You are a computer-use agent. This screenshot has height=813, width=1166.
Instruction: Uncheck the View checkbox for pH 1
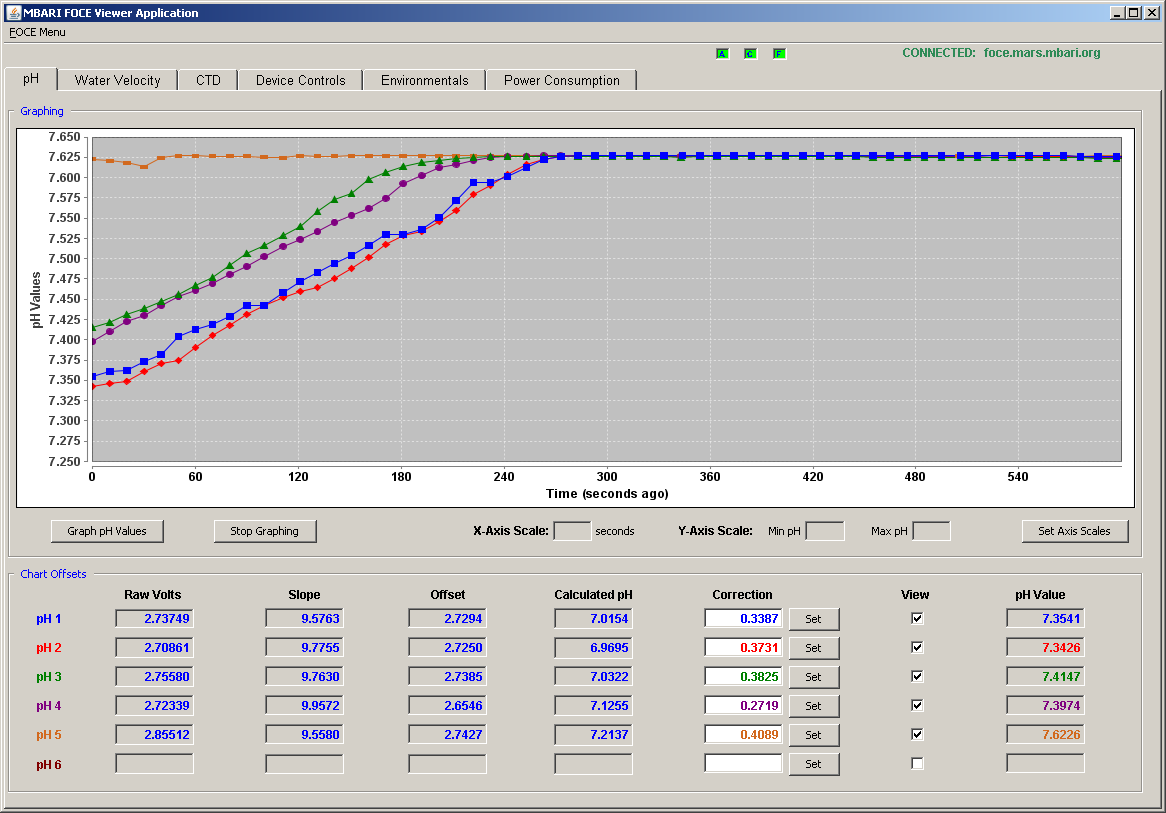(x=917, y=618)
